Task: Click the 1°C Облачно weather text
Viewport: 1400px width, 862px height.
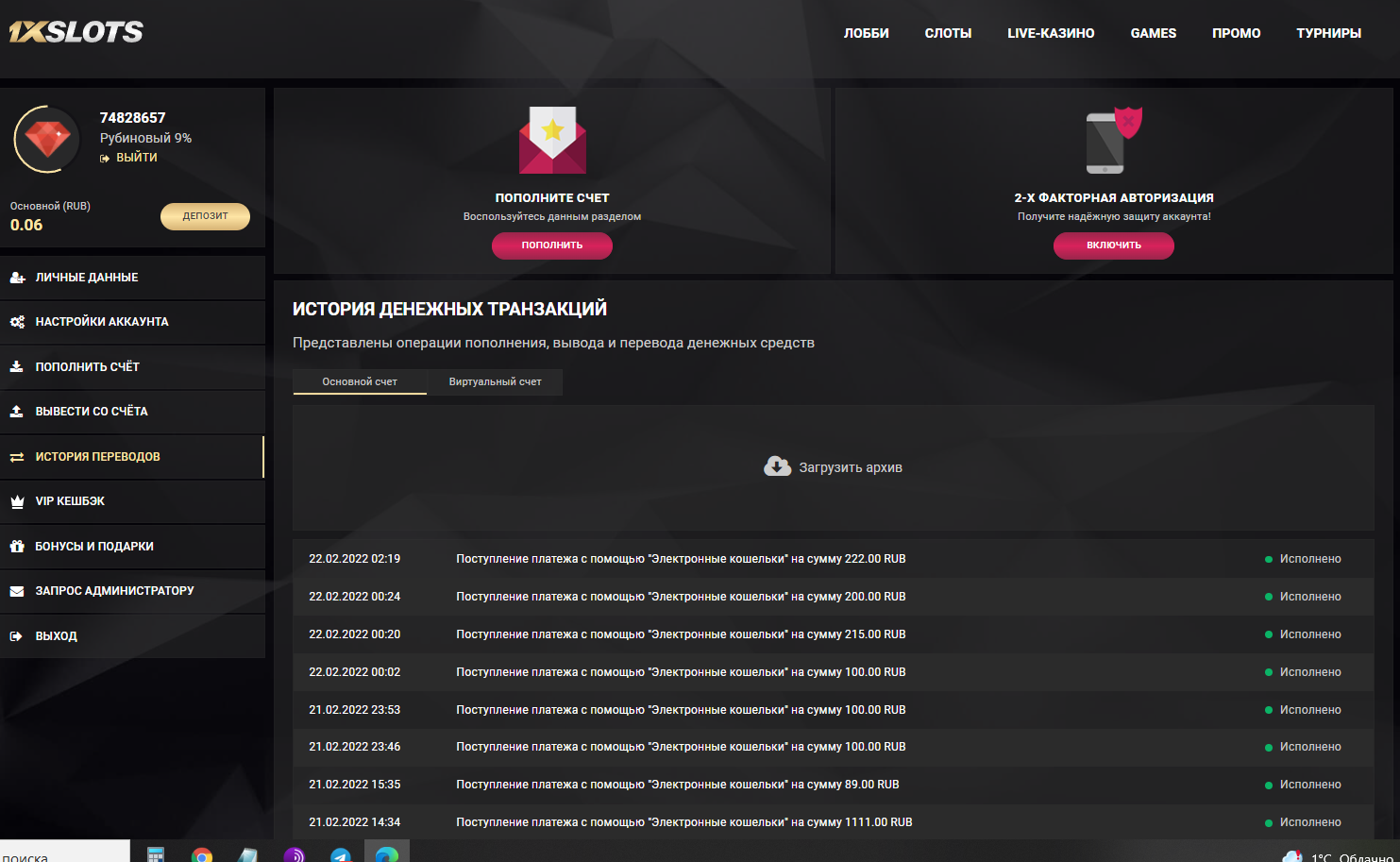Action: 1352,857
